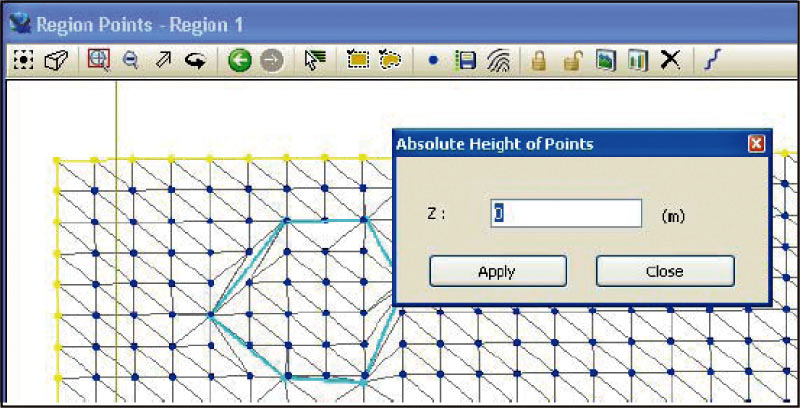Click the landscape image icon
This screenshot has height=409, width=800.
tap(606, 61)
